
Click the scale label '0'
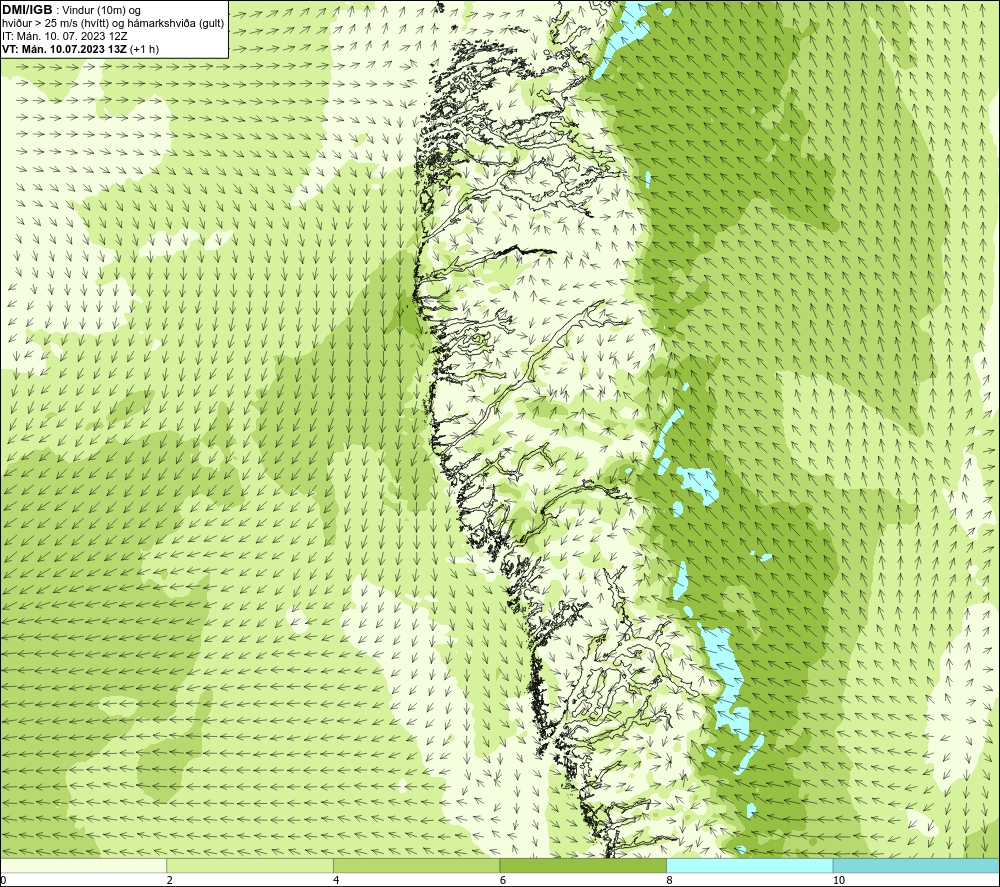tap(3, 880)
